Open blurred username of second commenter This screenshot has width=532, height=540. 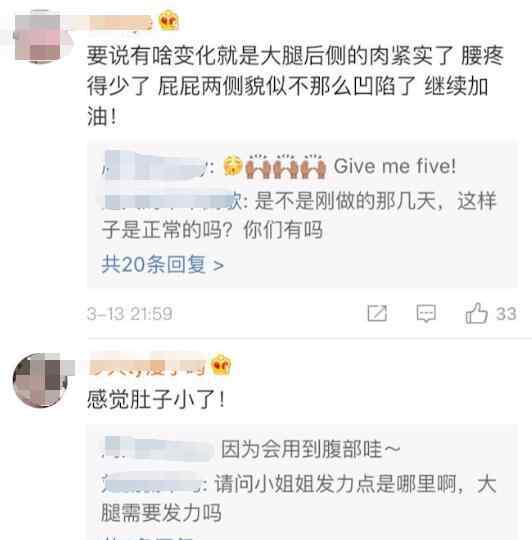coord(147,366)
